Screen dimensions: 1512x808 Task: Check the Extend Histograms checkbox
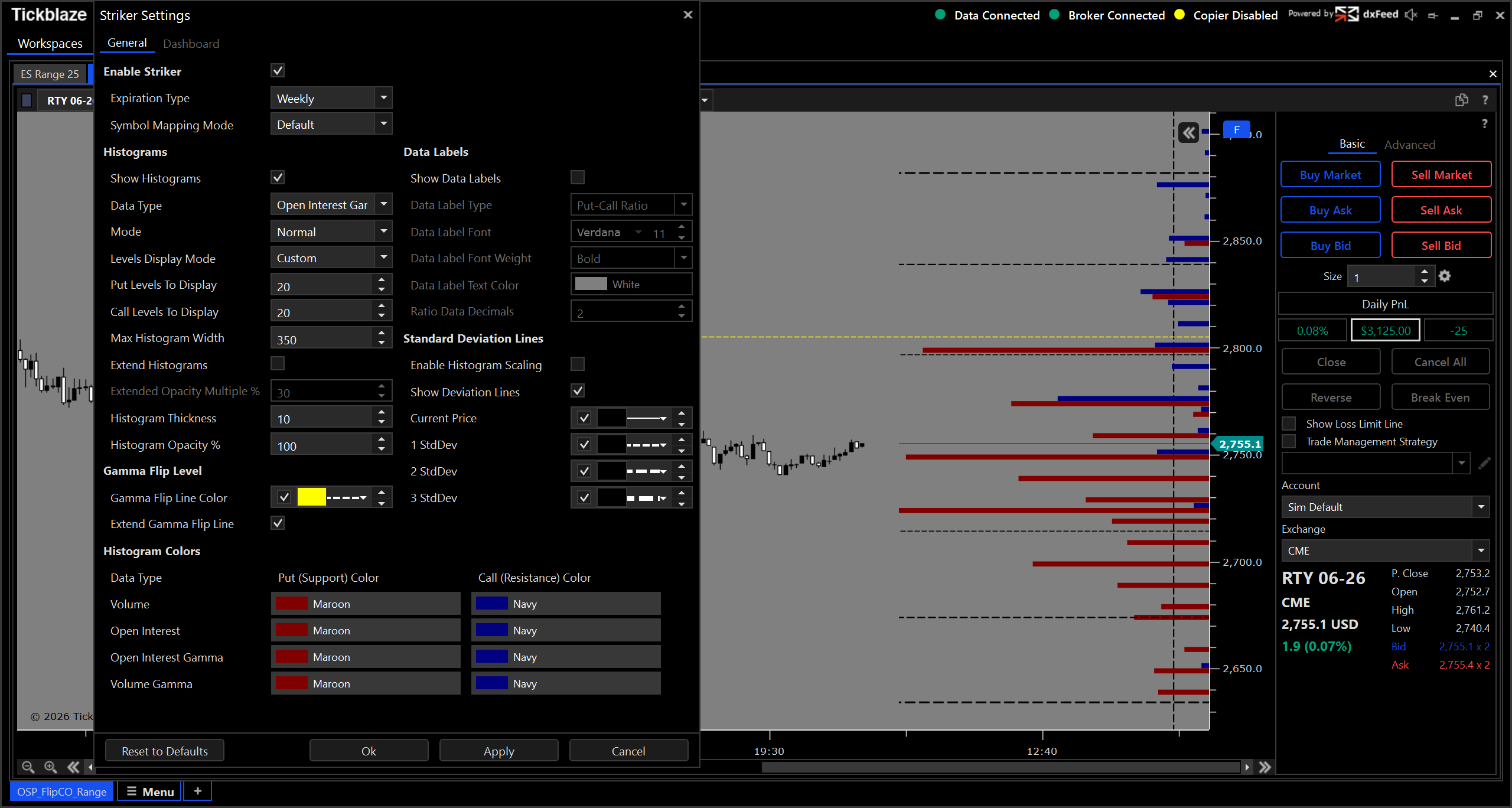(x=278, y=363)
